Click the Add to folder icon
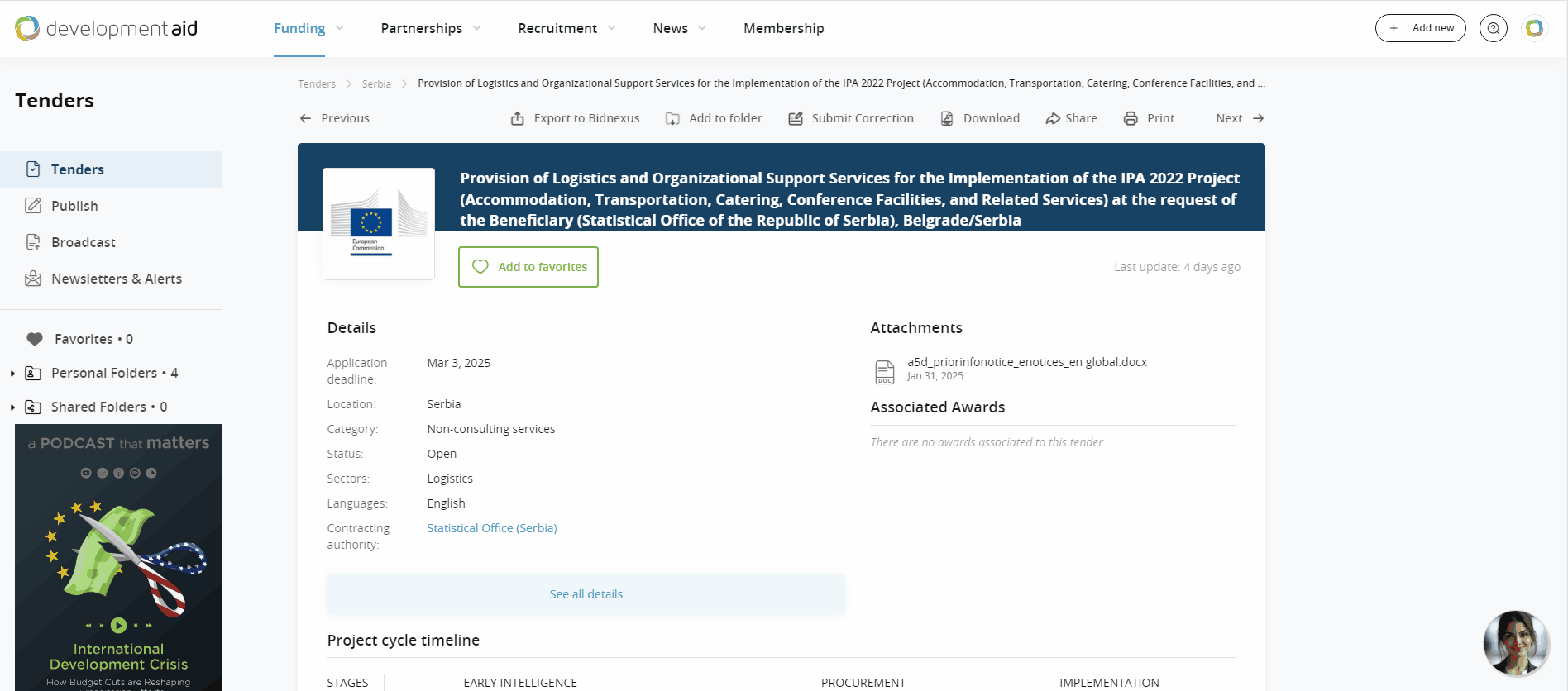 [673, 118]
